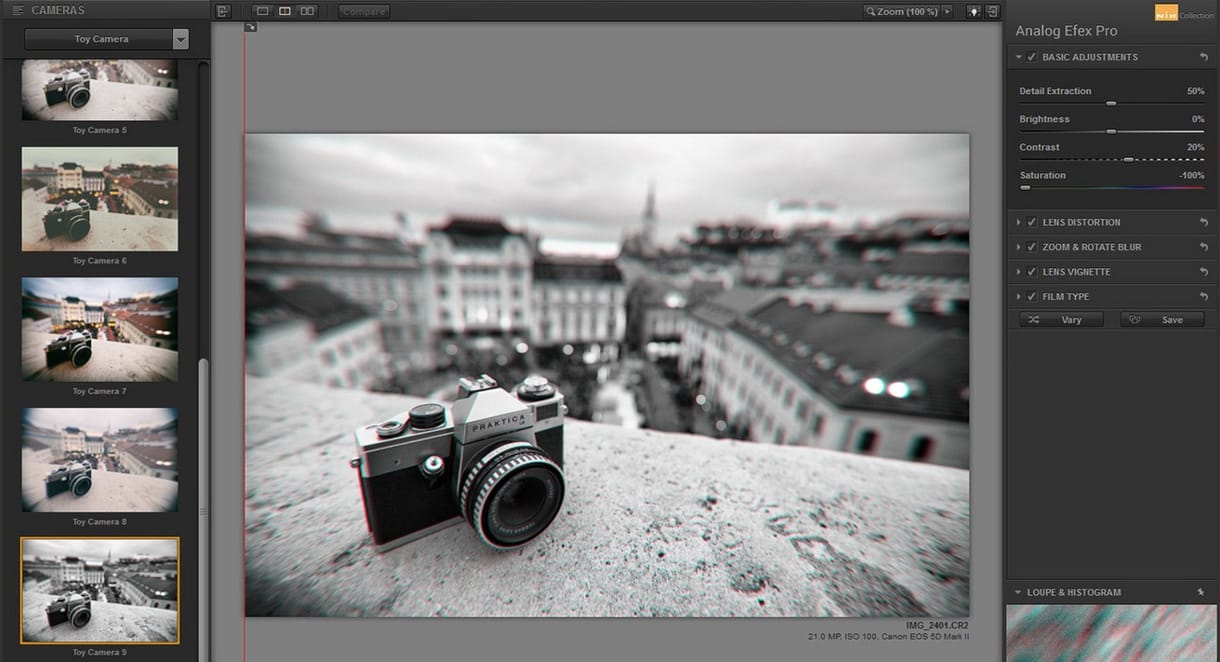This screenshot has width=1220, height=662.
Task: Click the small arrow marker above the split line
Action: (x=250, y=27)
